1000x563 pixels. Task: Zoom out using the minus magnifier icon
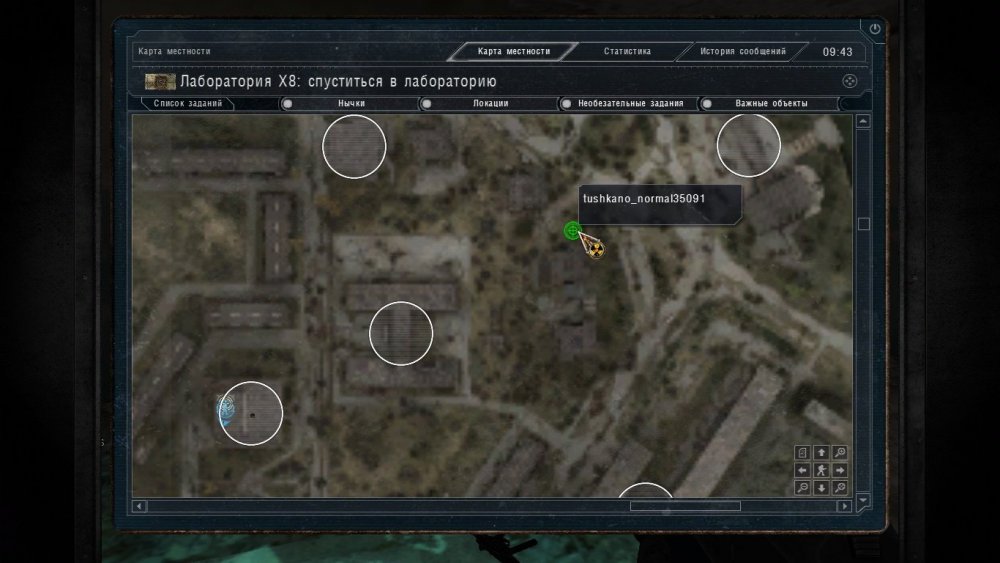click(802, 488)
